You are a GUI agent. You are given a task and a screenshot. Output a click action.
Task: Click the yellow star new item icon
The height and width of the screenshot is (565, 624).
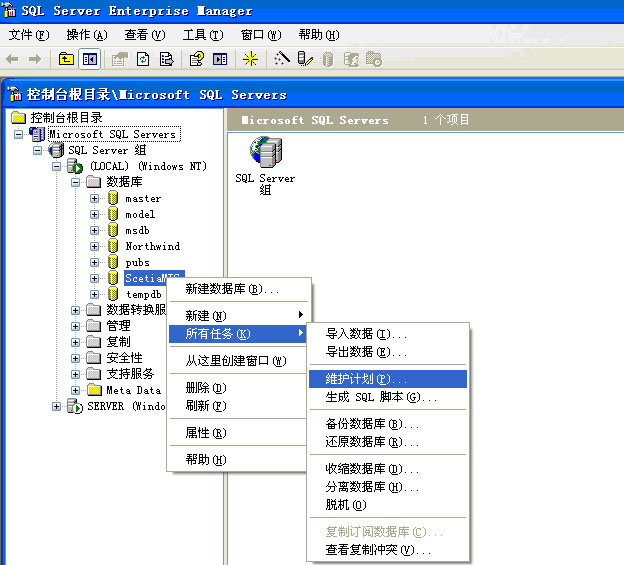[250, 59]
